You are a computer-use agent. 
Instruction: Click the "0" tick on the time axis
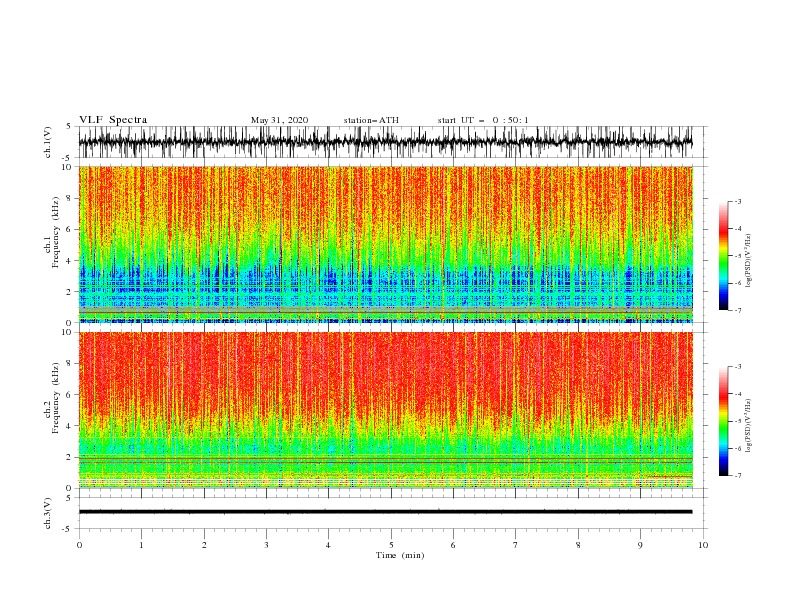pos(79,545)
